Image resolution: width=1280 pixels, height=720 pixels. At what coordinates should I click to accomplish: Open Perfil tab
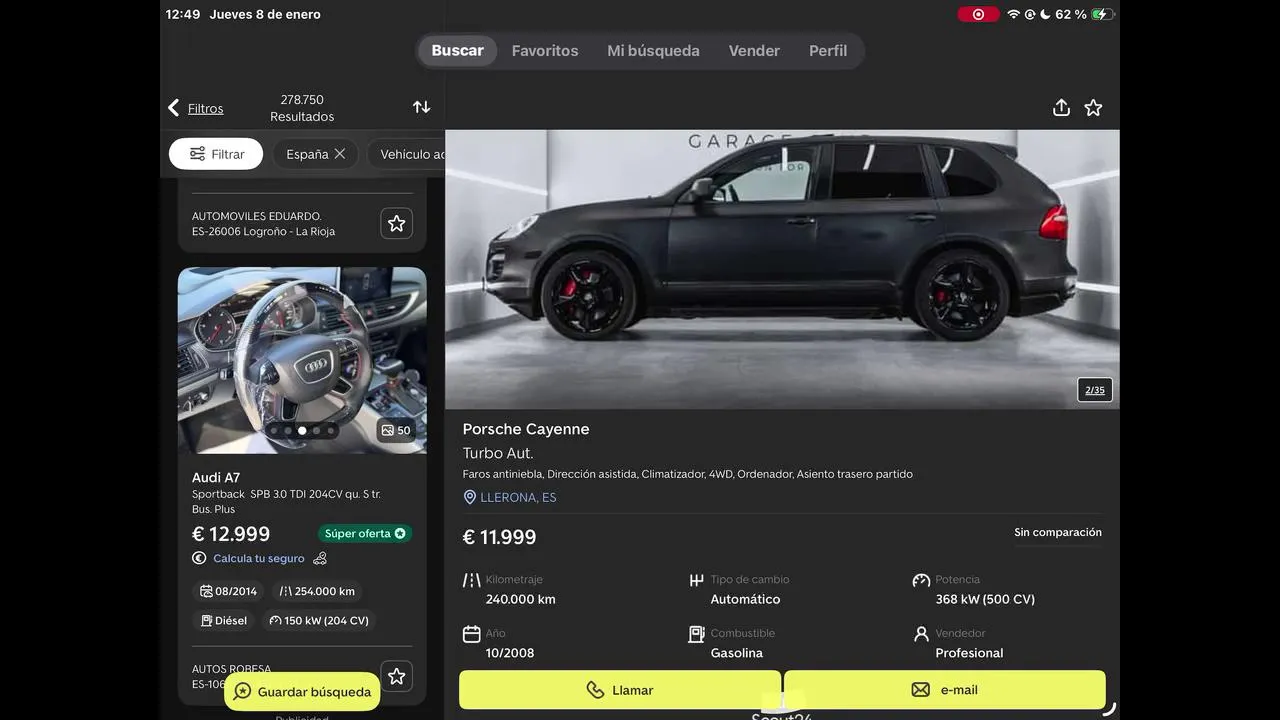[x=828, y=51]
